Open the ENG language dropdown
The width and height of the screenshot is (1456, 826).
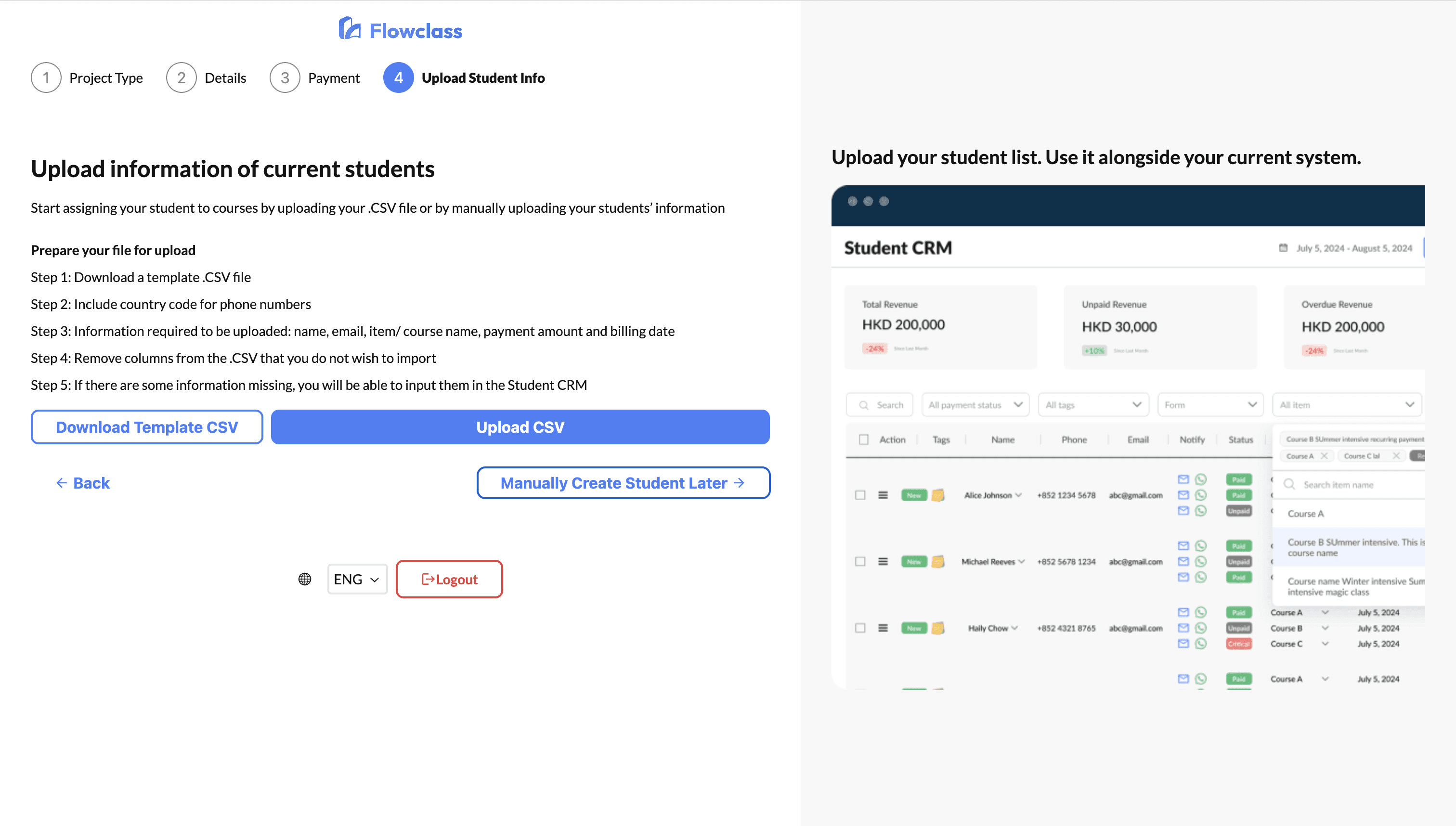[357, 579]
